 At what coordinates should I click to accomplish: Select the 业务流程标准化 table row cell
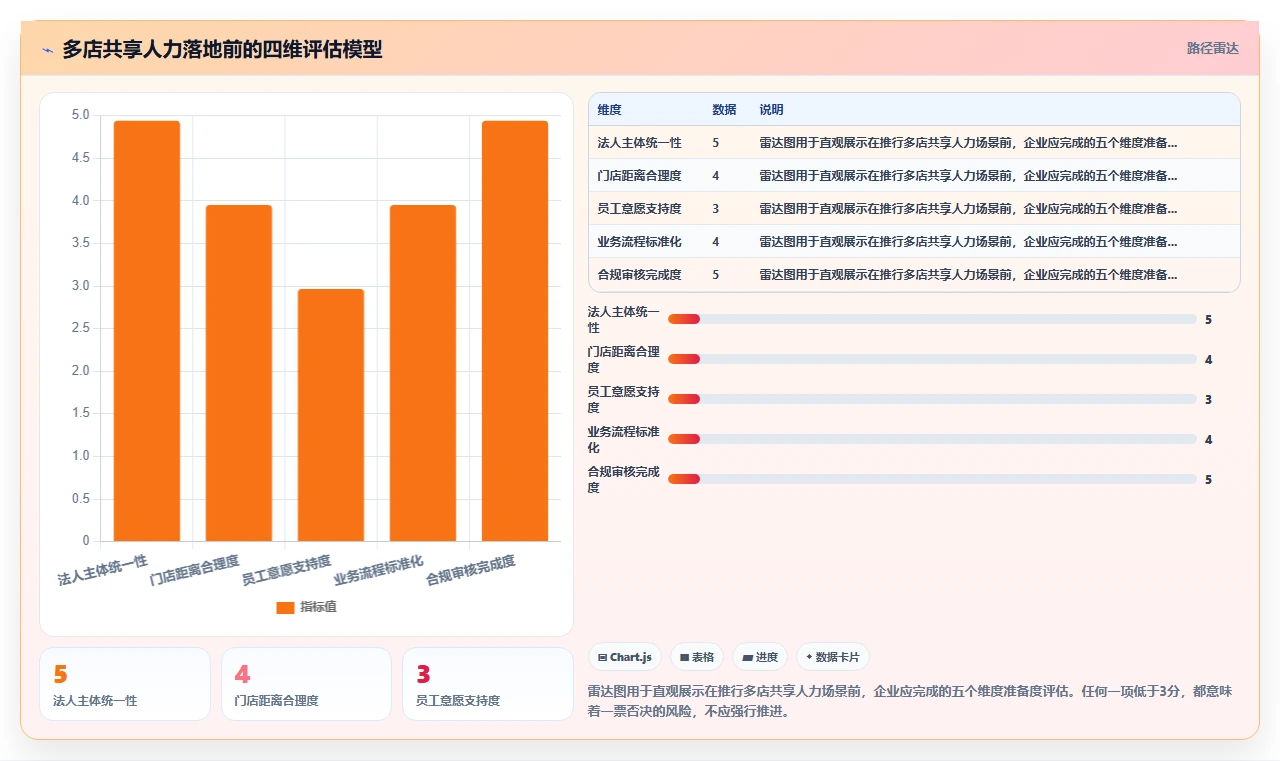[x=640, y=241]
